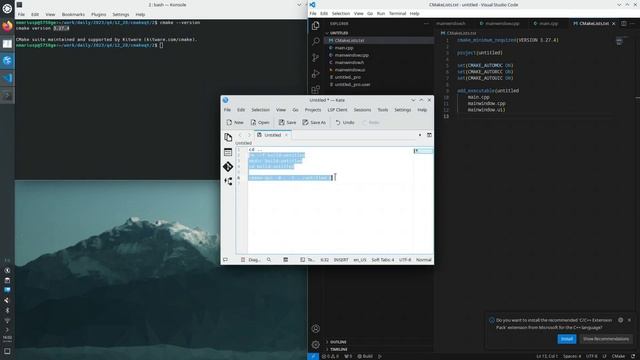Viewport: 640px width, 360px height.
Task: Open the LSP Client menu in Kate
Action: pos(337,110)
